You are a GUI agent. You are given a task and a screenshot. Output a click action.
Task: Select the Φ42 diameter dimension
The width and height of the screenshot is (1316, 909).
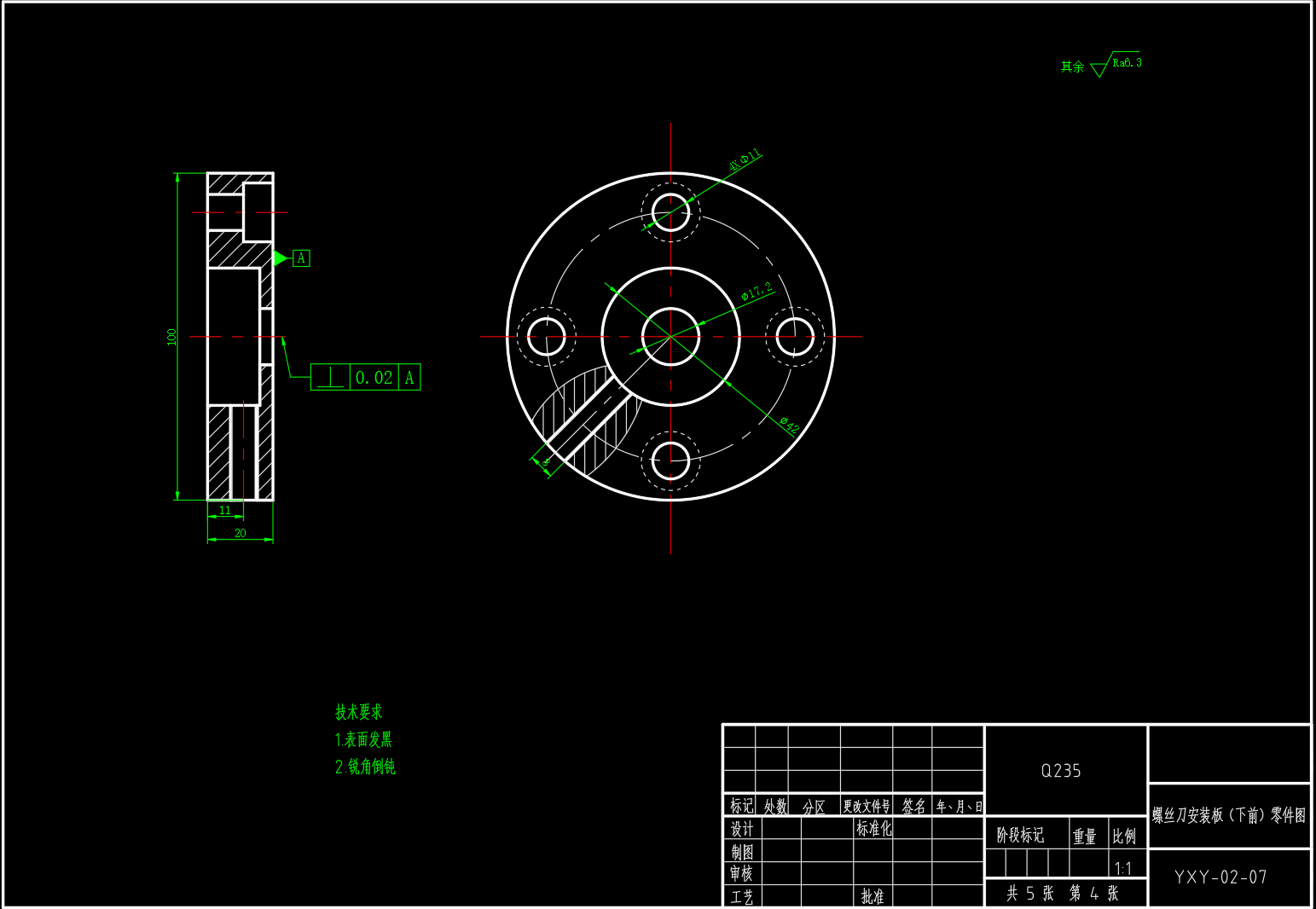[789, 425]
